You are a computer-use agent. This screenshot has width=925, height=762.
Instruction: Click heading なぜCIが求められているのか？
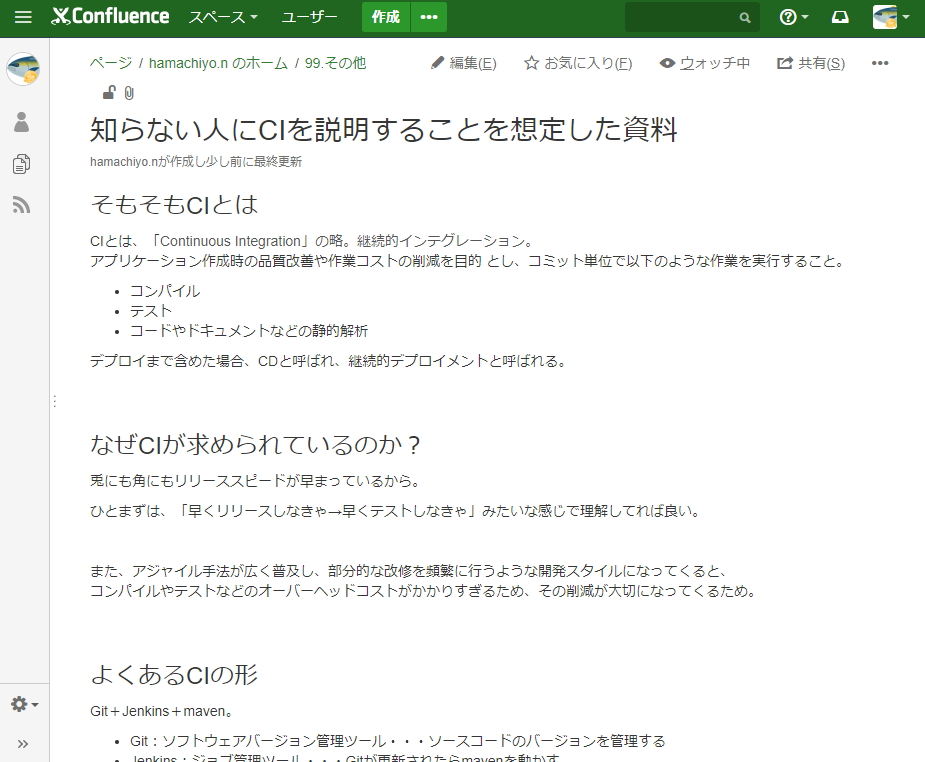[256, 445]
